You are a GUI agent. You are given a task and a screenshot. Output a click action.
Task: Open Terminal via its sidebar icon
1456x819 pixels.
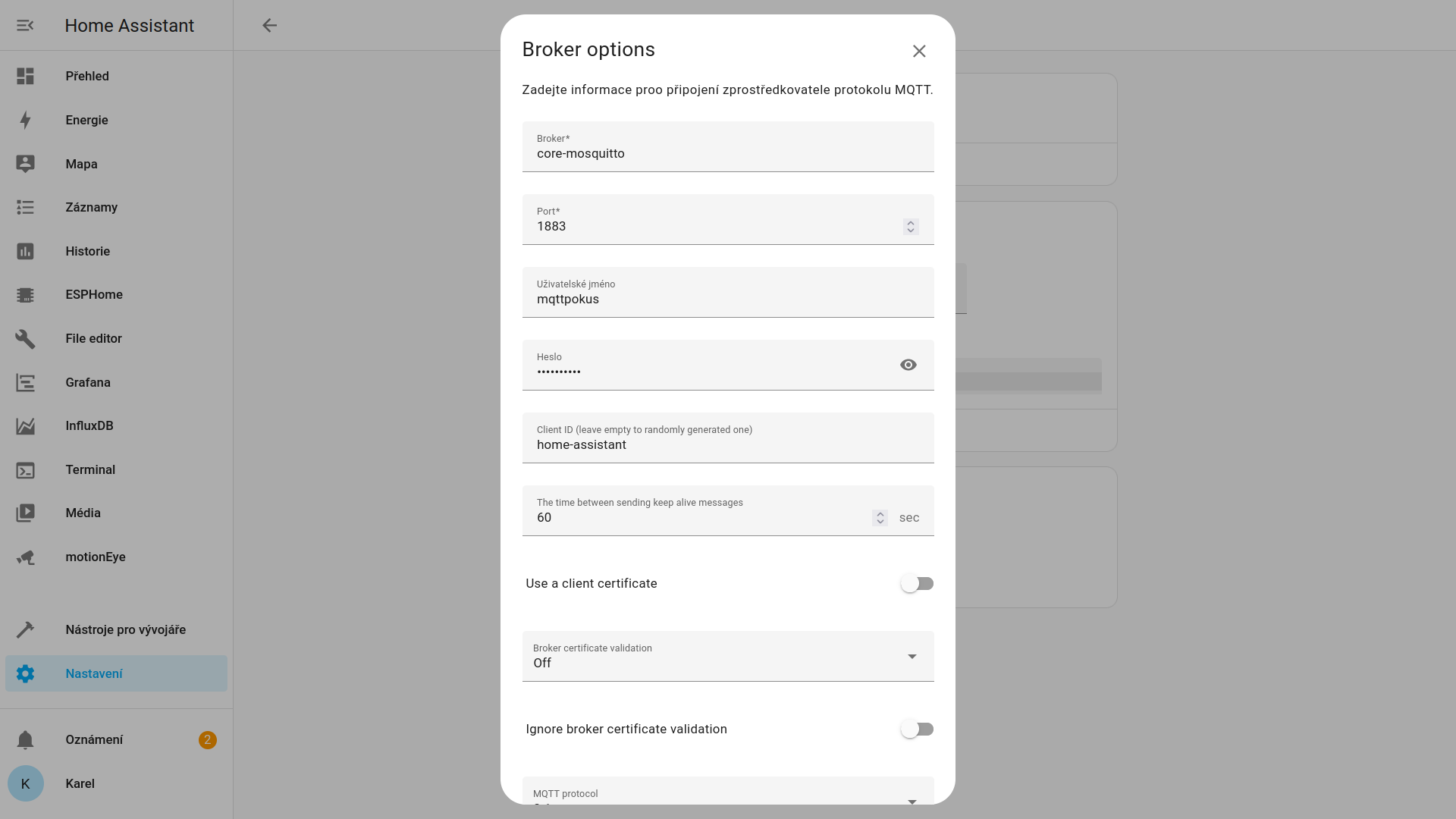click(25, 470)
